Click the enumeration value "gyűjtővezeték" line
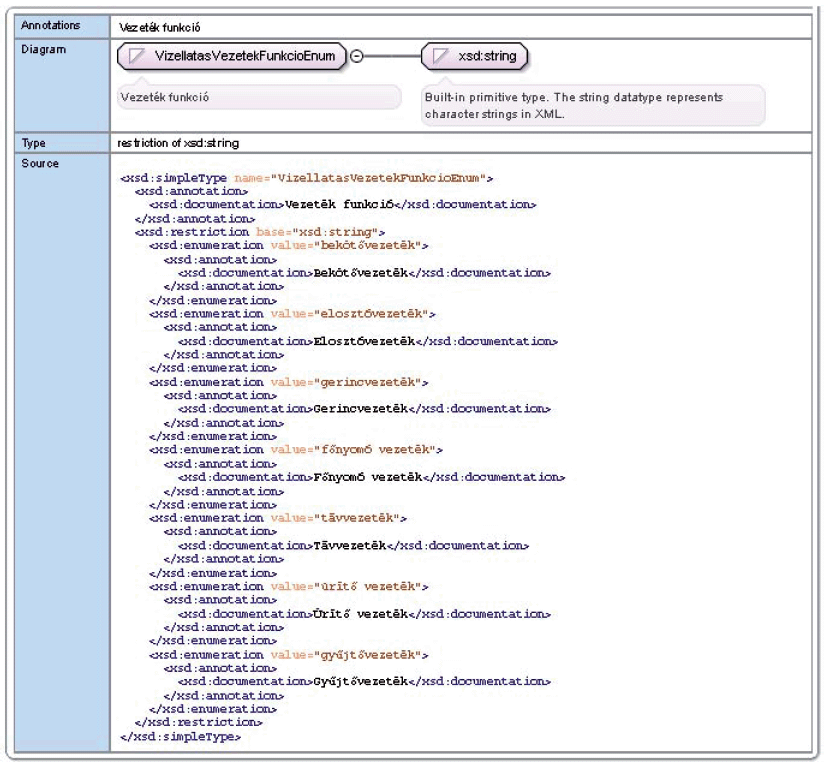The image size is (826, 767). (x=289, y=655)
